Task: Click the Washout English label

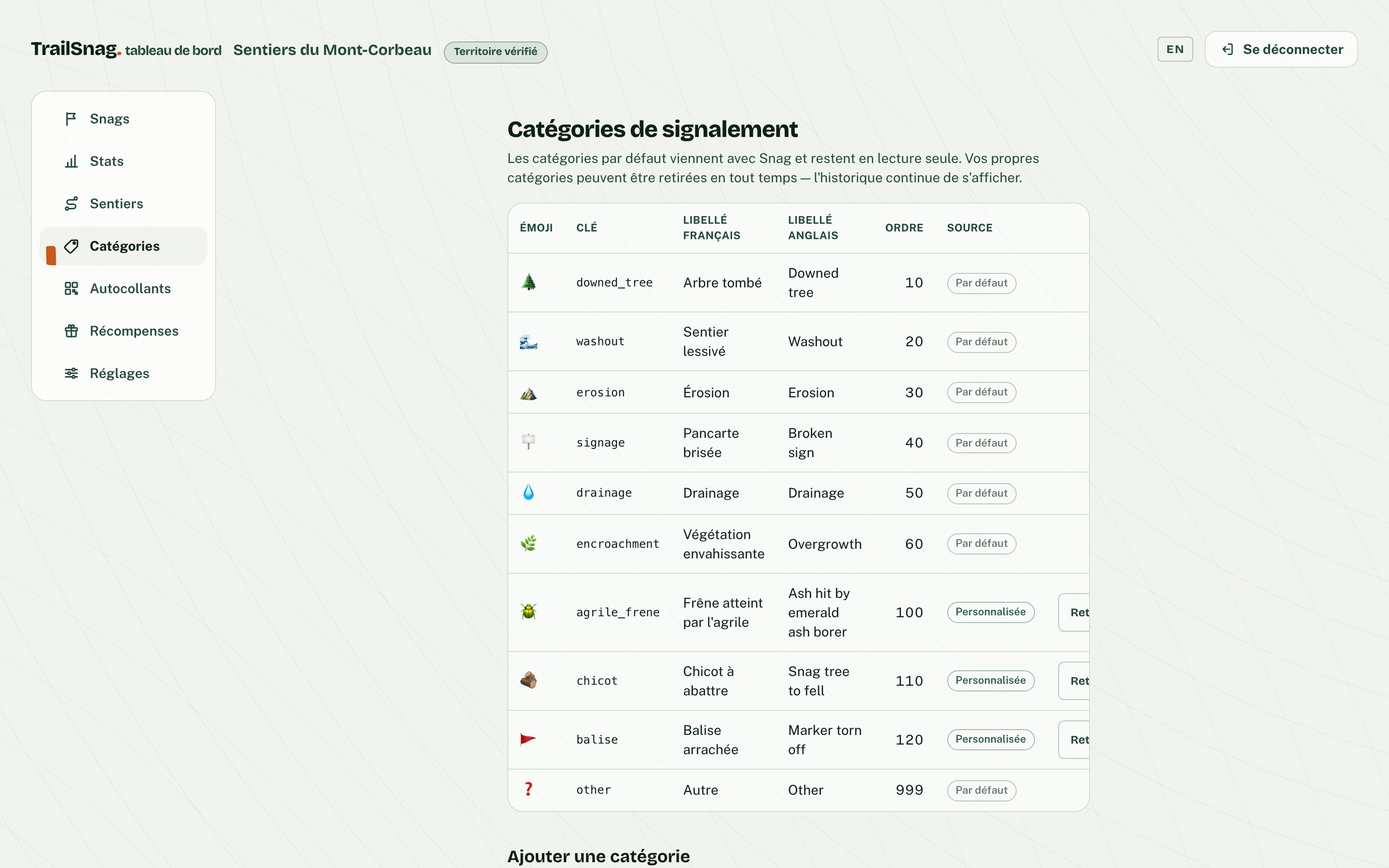Action: (815, 342)
